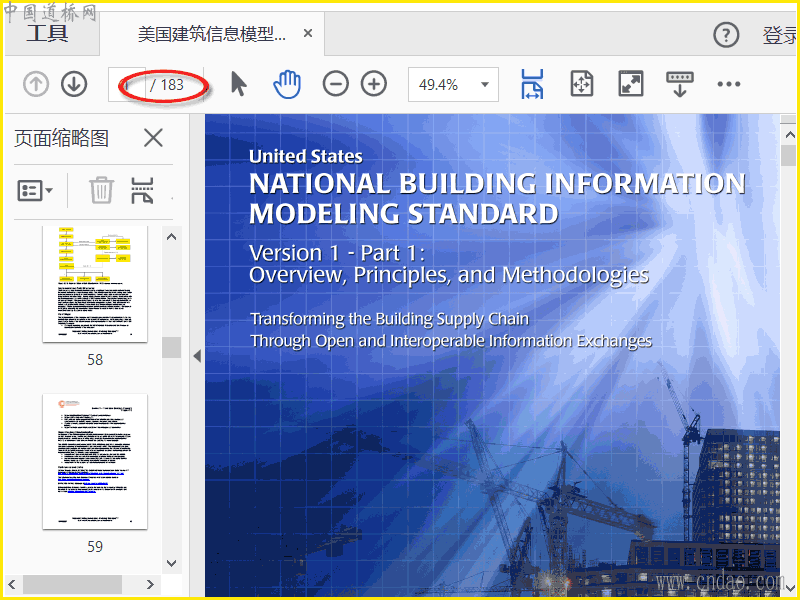The image size is (800, 600).
Task: Fit one full page to window
Action: pos(582,85)
